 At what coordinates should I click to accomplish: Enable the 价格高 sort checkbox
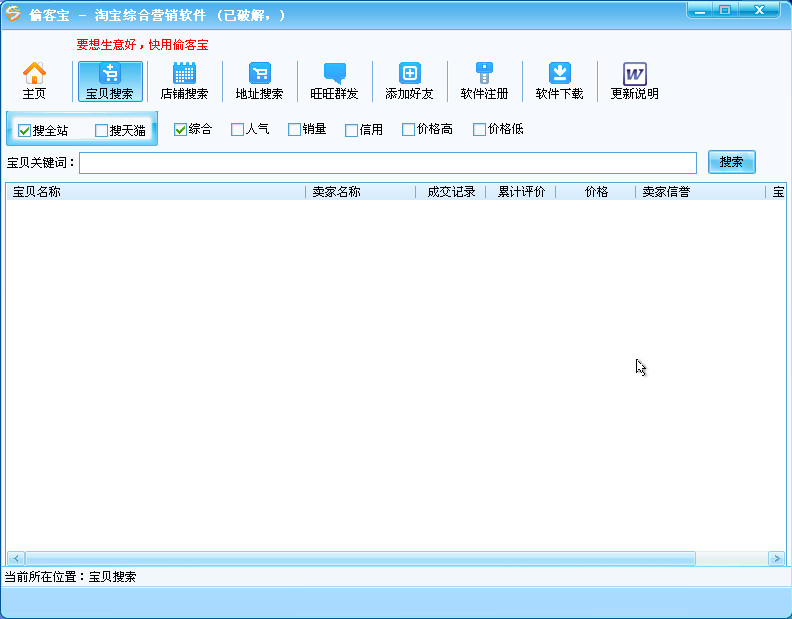click(409, 130)
